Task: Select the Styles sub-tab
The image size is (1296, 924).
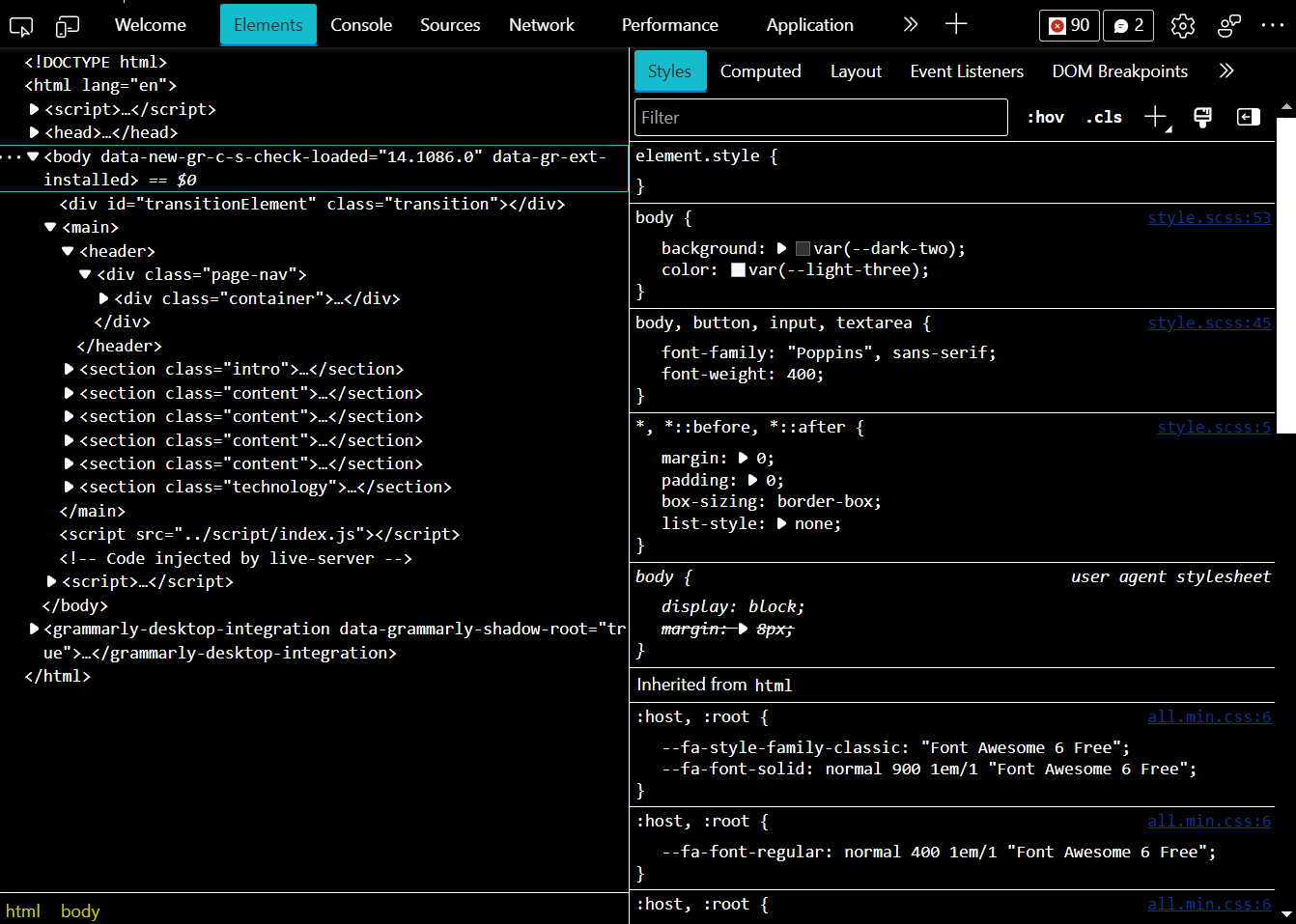Action: 670,71
